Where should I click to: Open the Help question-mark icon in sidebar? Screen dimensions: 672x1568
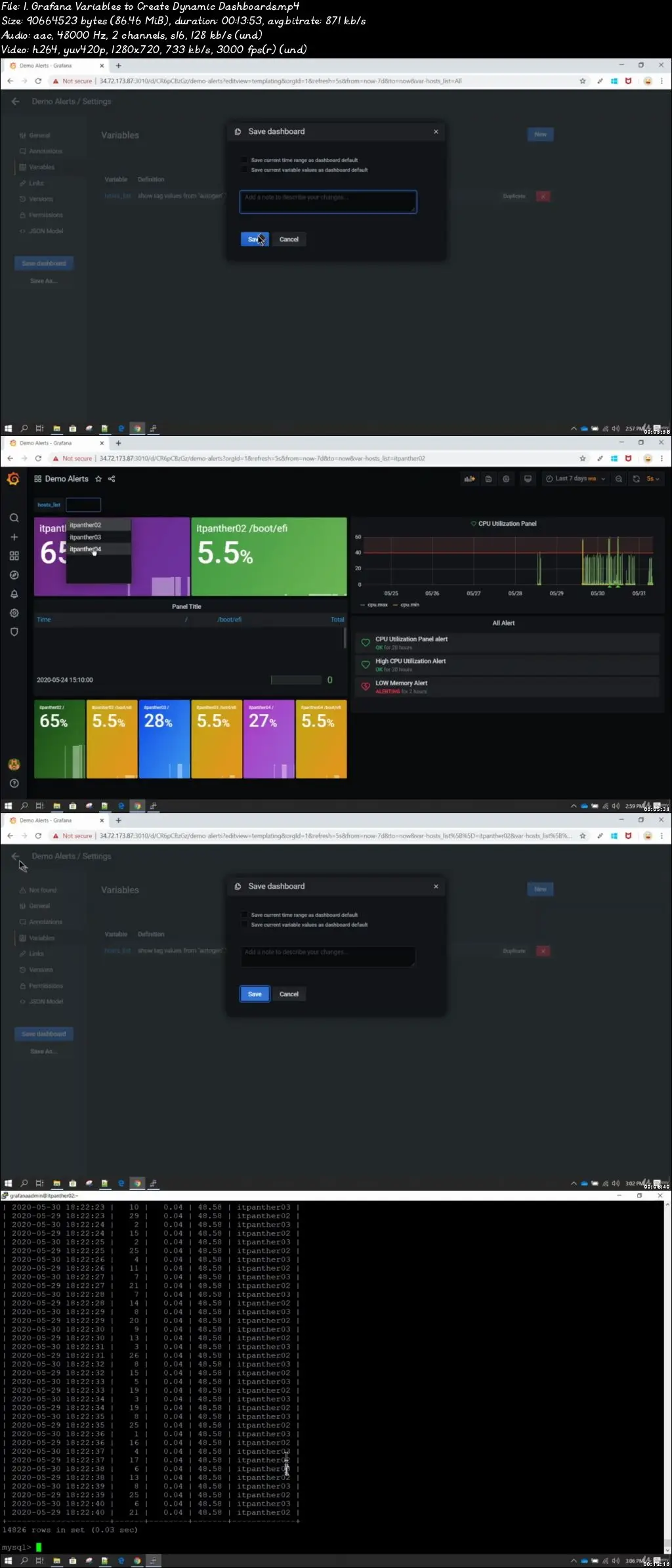click(x=14, y=783)
